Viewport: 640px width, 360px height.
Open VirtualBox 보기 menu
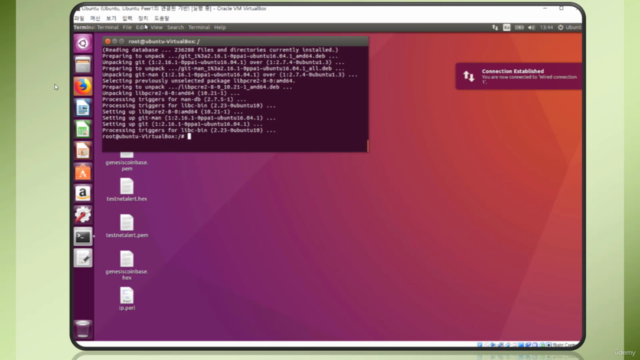[111, 18]
